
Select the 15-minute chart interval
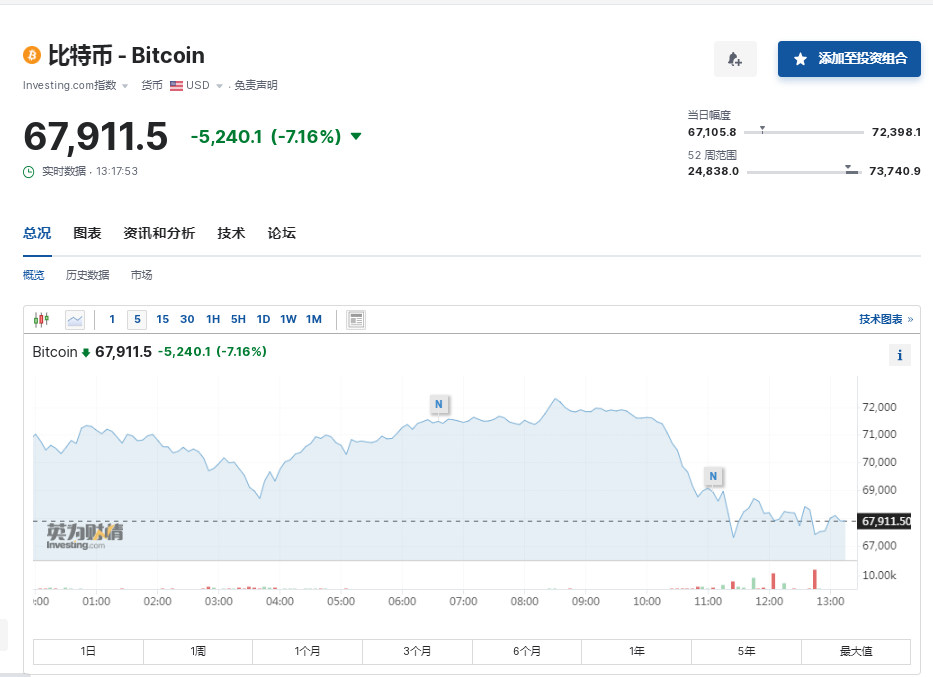(163, 320)
